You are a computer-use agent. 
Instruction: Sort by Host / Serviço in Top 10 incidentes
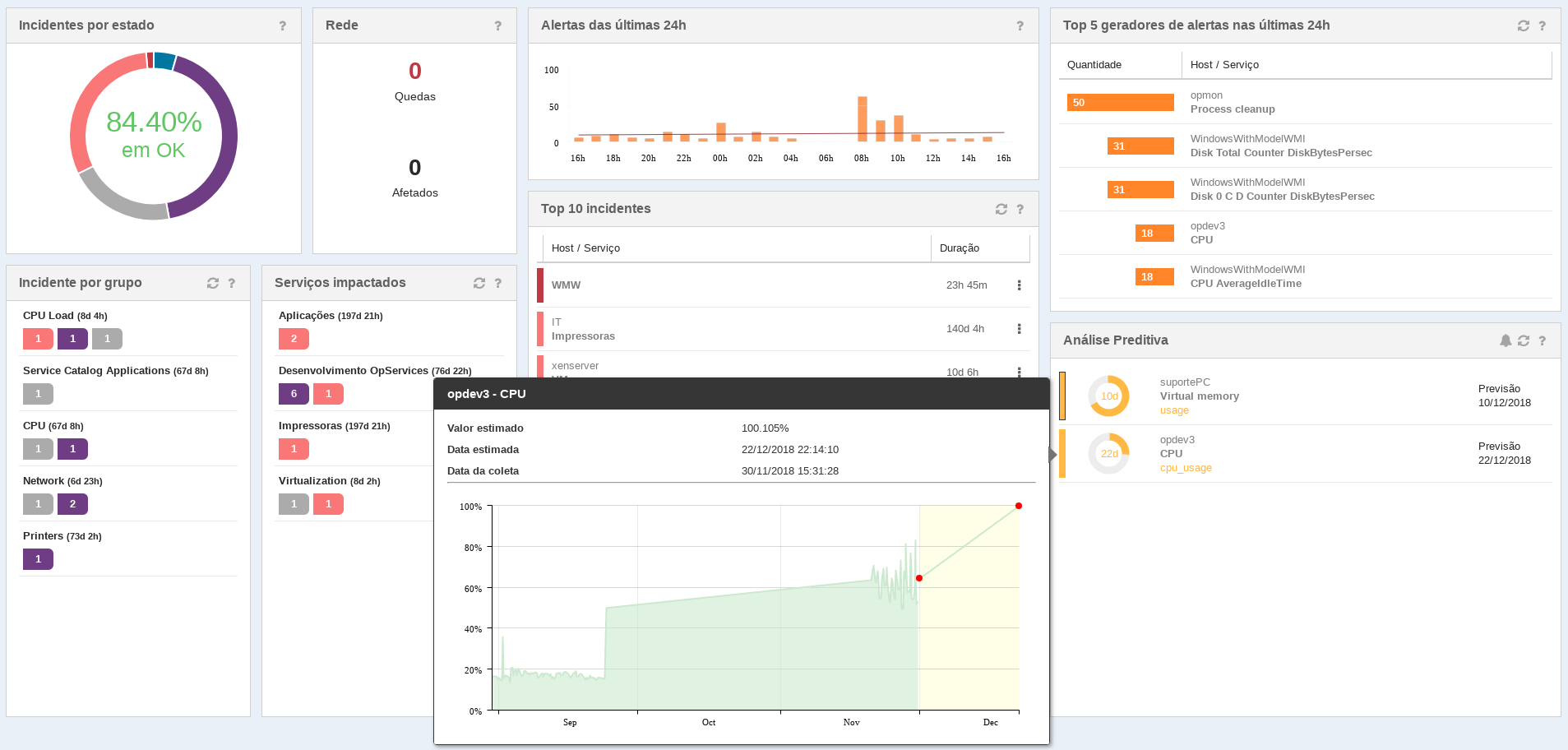(x=585, y=248)
